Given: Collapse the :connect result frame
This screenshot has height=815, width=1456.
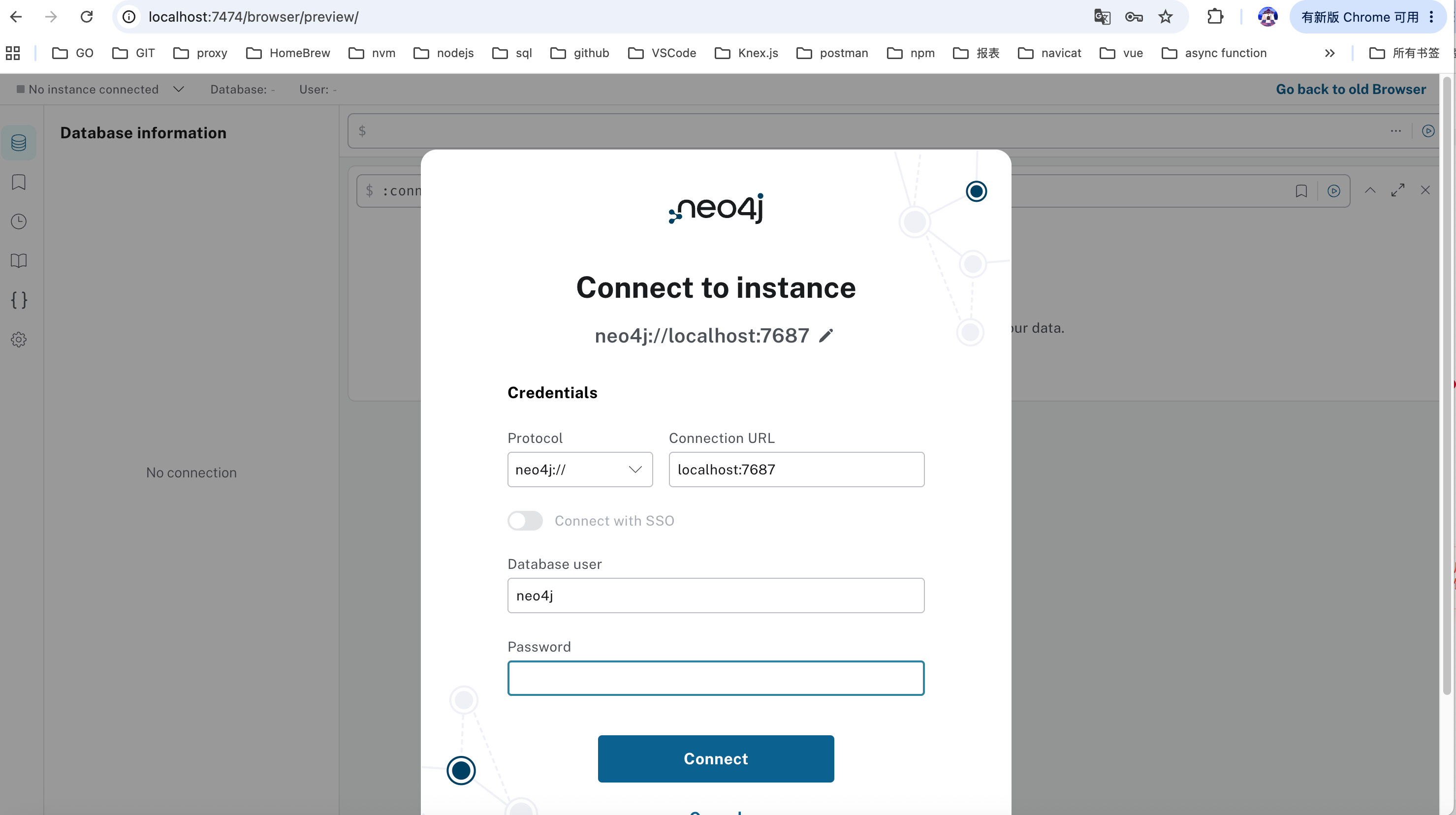Looking at the screenshot, I should tap(1370, 190).
